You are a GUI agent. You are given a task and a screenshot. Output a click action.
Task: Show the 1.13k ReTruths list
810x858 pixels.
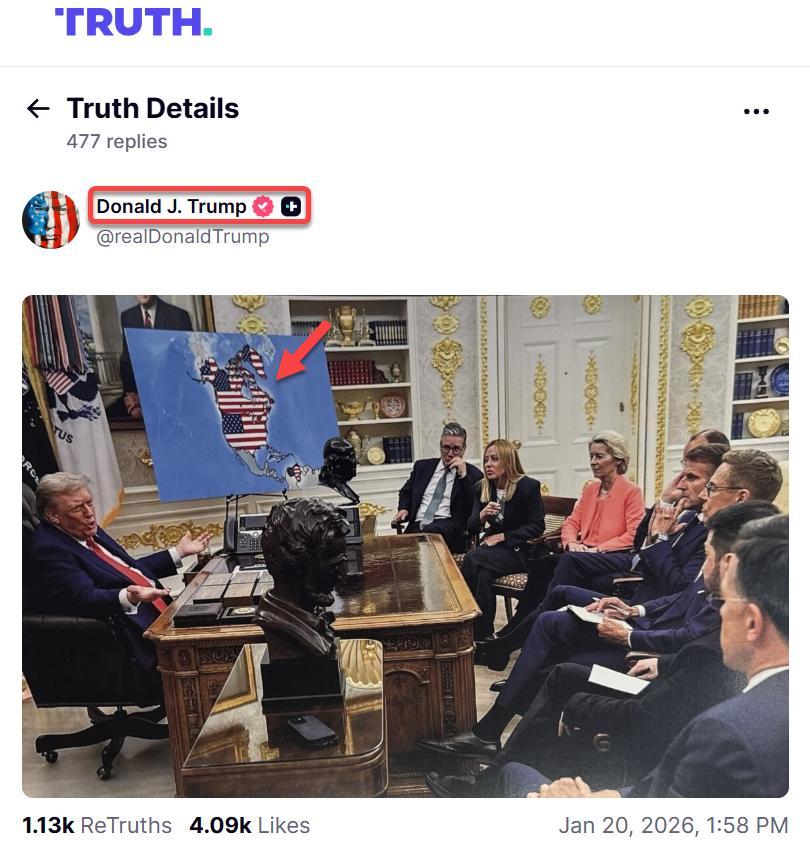click(97, 825)
